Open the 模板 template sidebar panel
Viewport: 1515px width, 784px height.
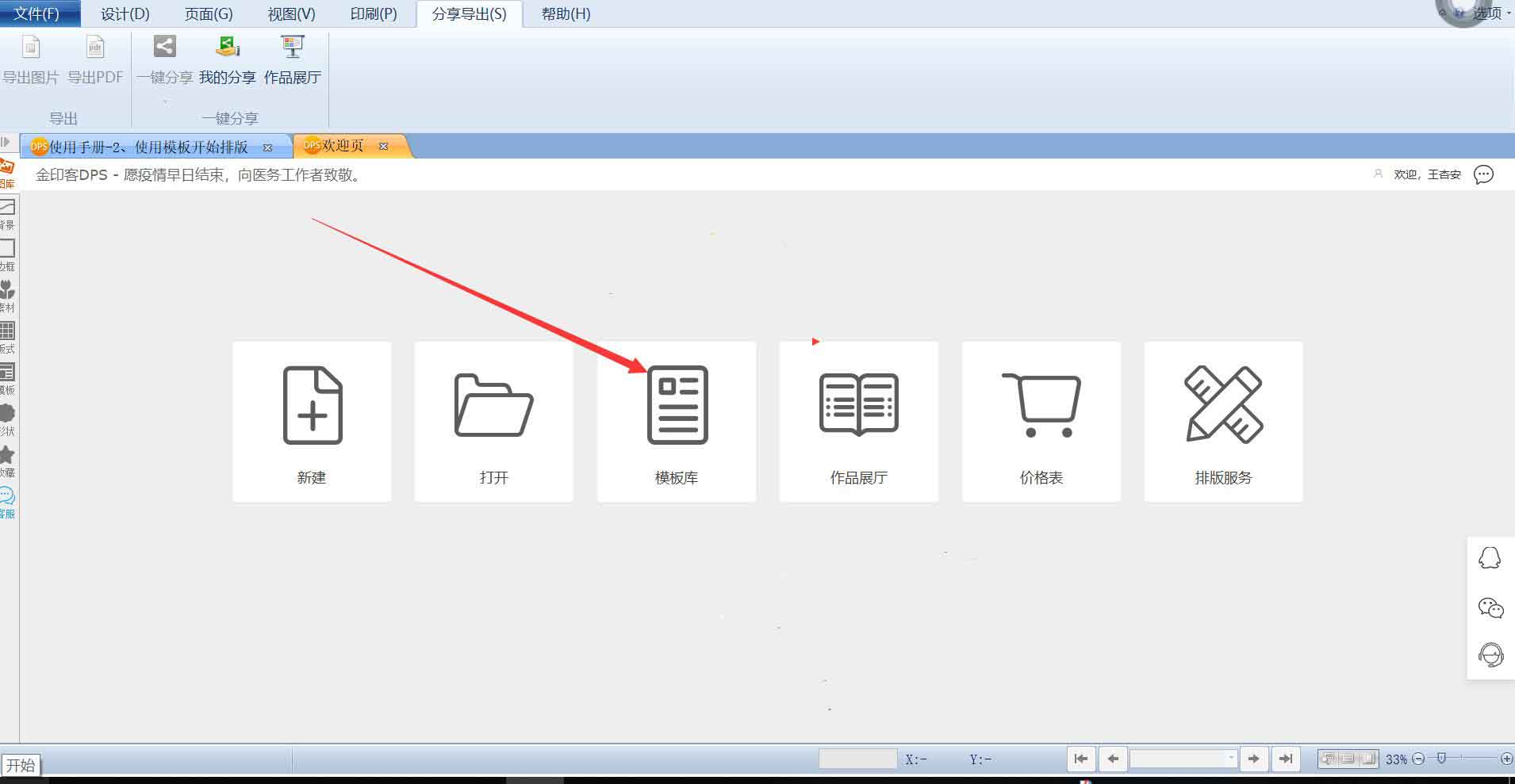point(7,379)
